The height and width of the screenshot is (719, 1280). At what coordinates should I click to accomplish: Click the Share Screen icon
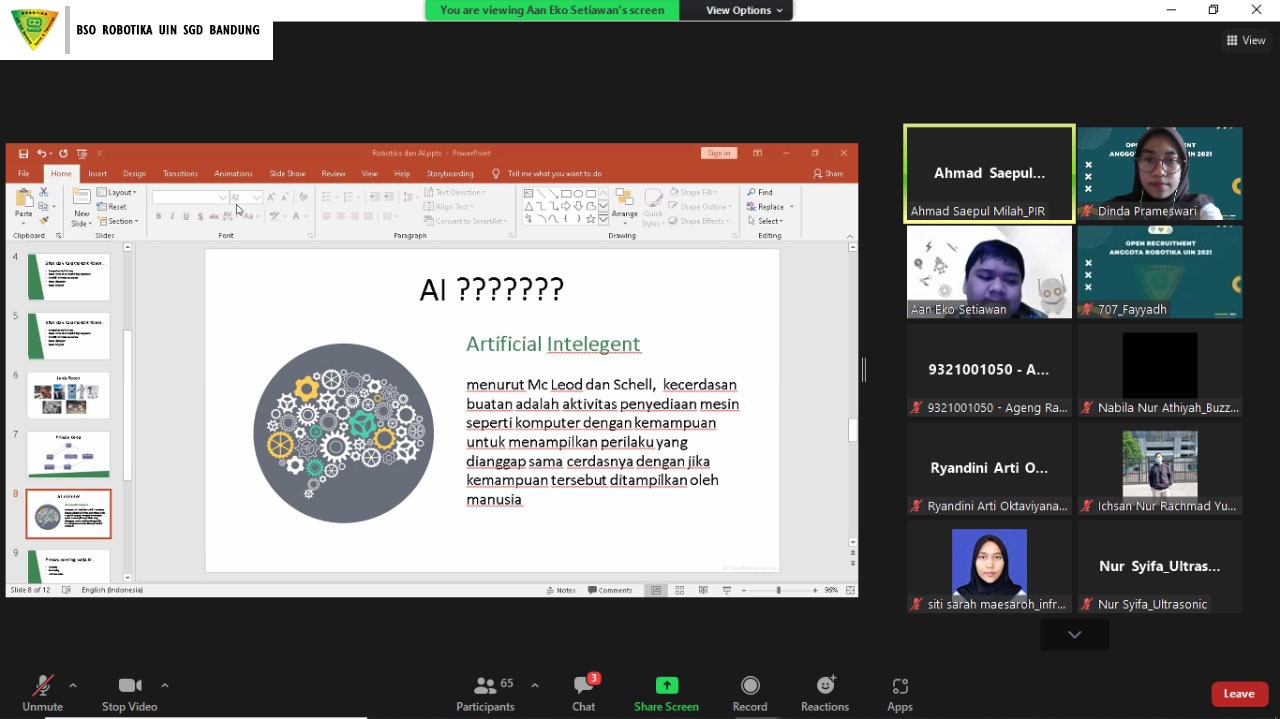tap(666, 686)
